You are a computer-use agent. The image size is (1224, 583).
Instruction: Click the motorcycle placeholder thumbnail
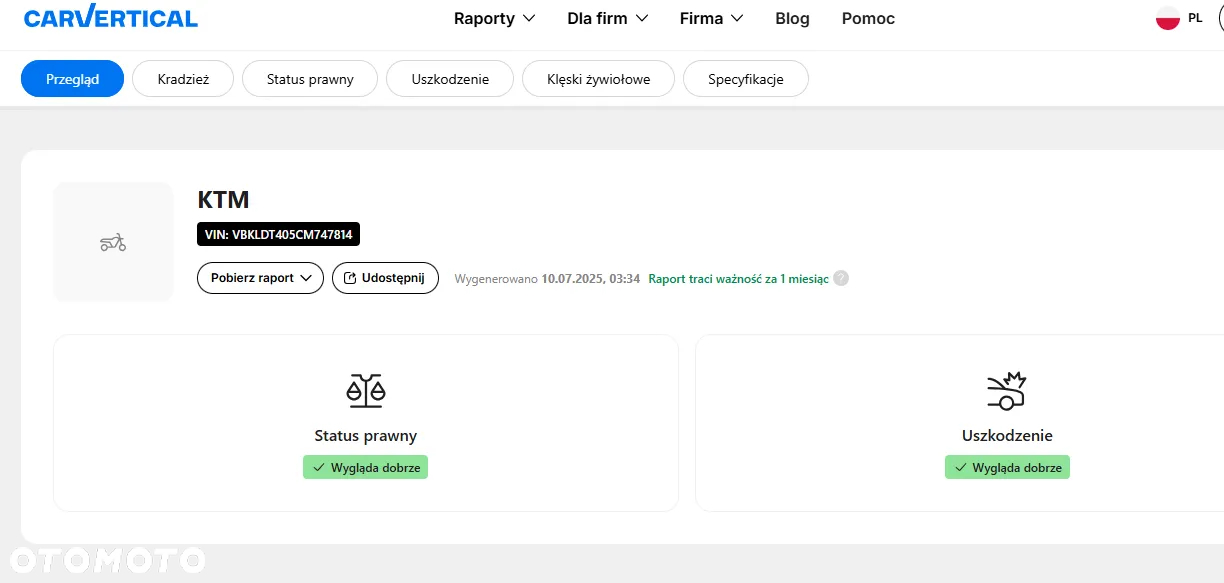pyautogui.click(x=113, y=241)
